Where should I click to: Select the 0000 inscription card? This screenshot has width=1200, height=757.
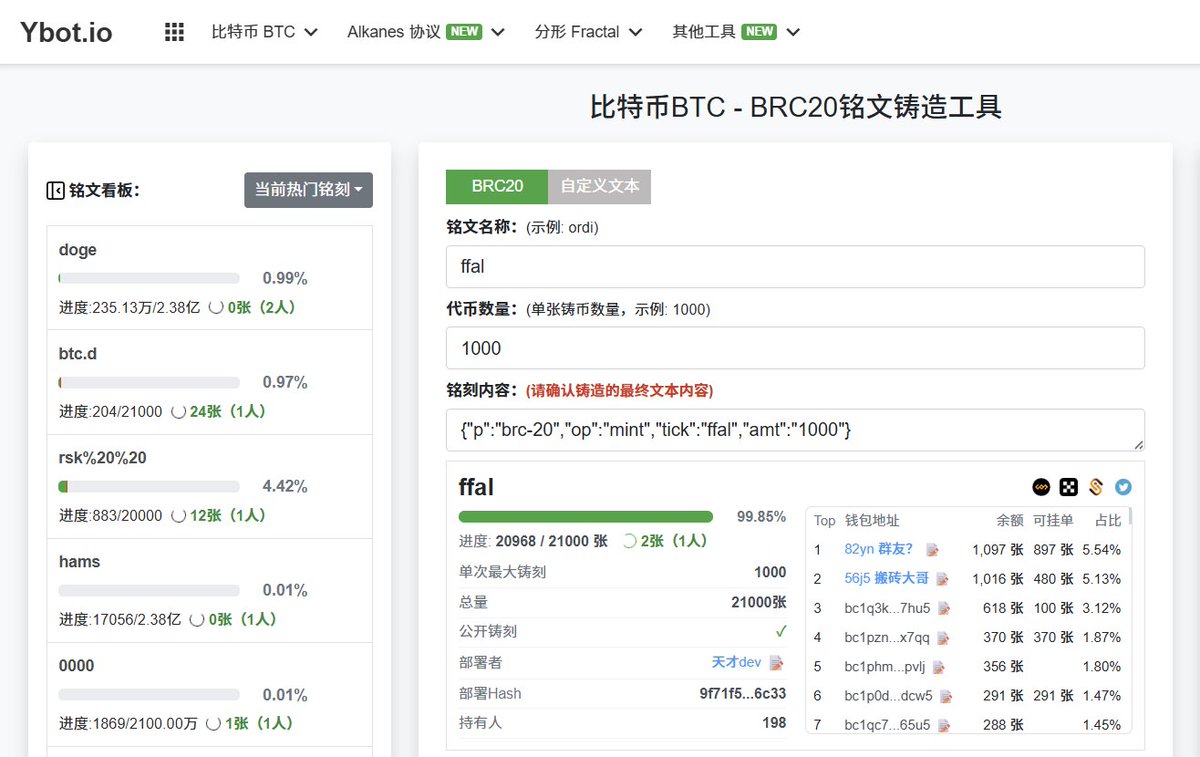pyautogui.click(x=210, y=694)
